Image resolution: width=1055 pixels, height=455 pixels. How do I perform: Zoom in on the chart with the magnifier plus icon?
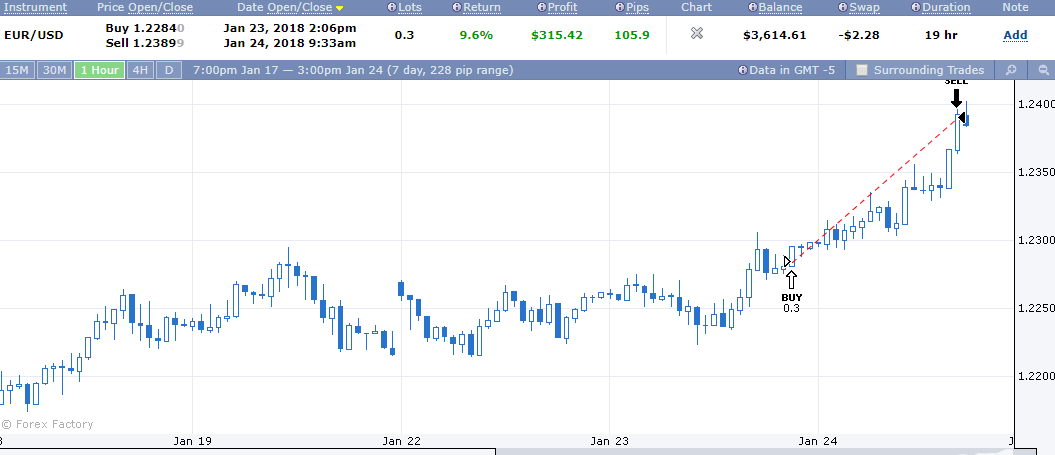point(1011,70)
